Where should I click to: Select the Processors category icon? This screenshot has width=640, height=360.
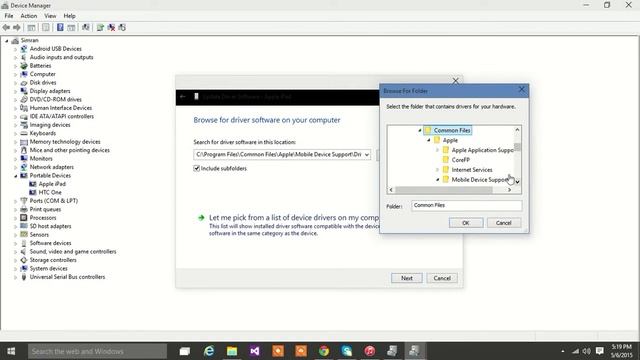[x=24, y=218]
